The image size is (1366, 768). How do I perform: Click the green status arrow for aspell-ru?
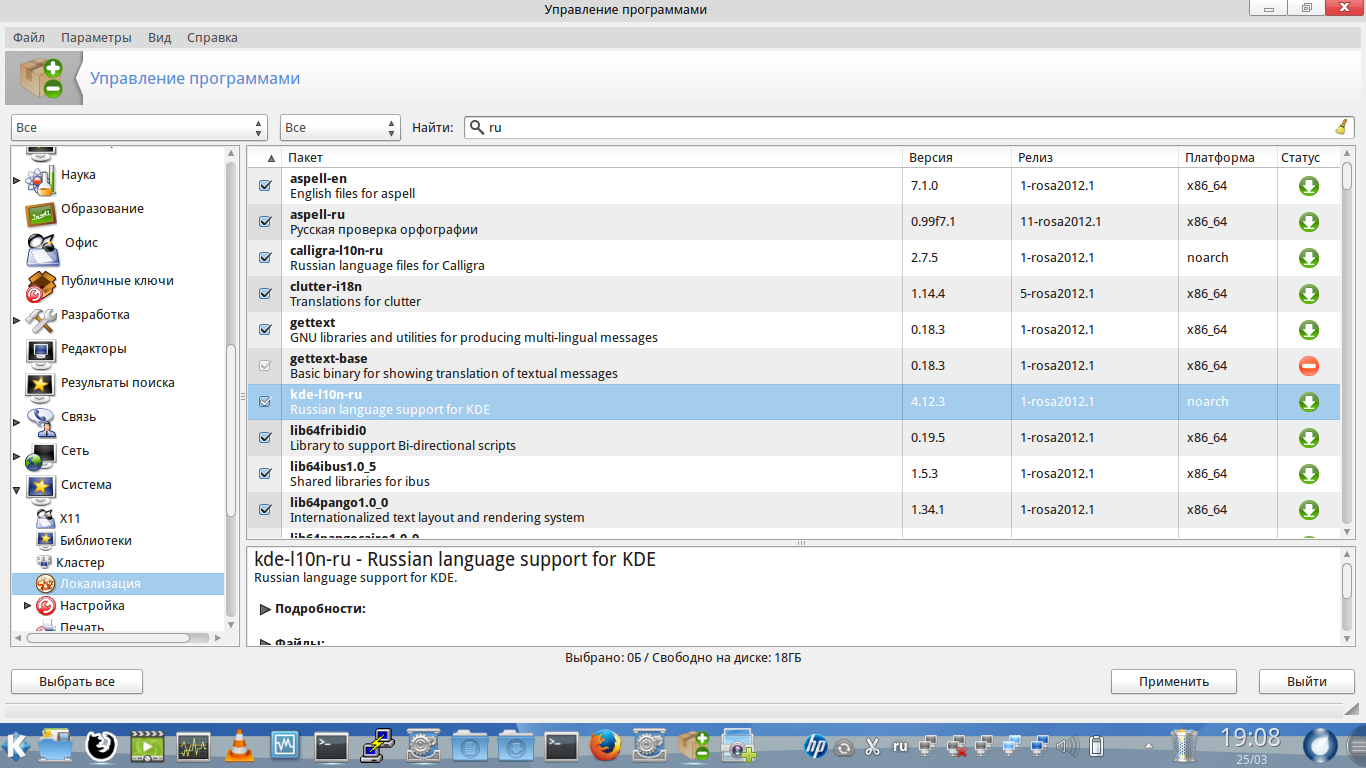1309,222
